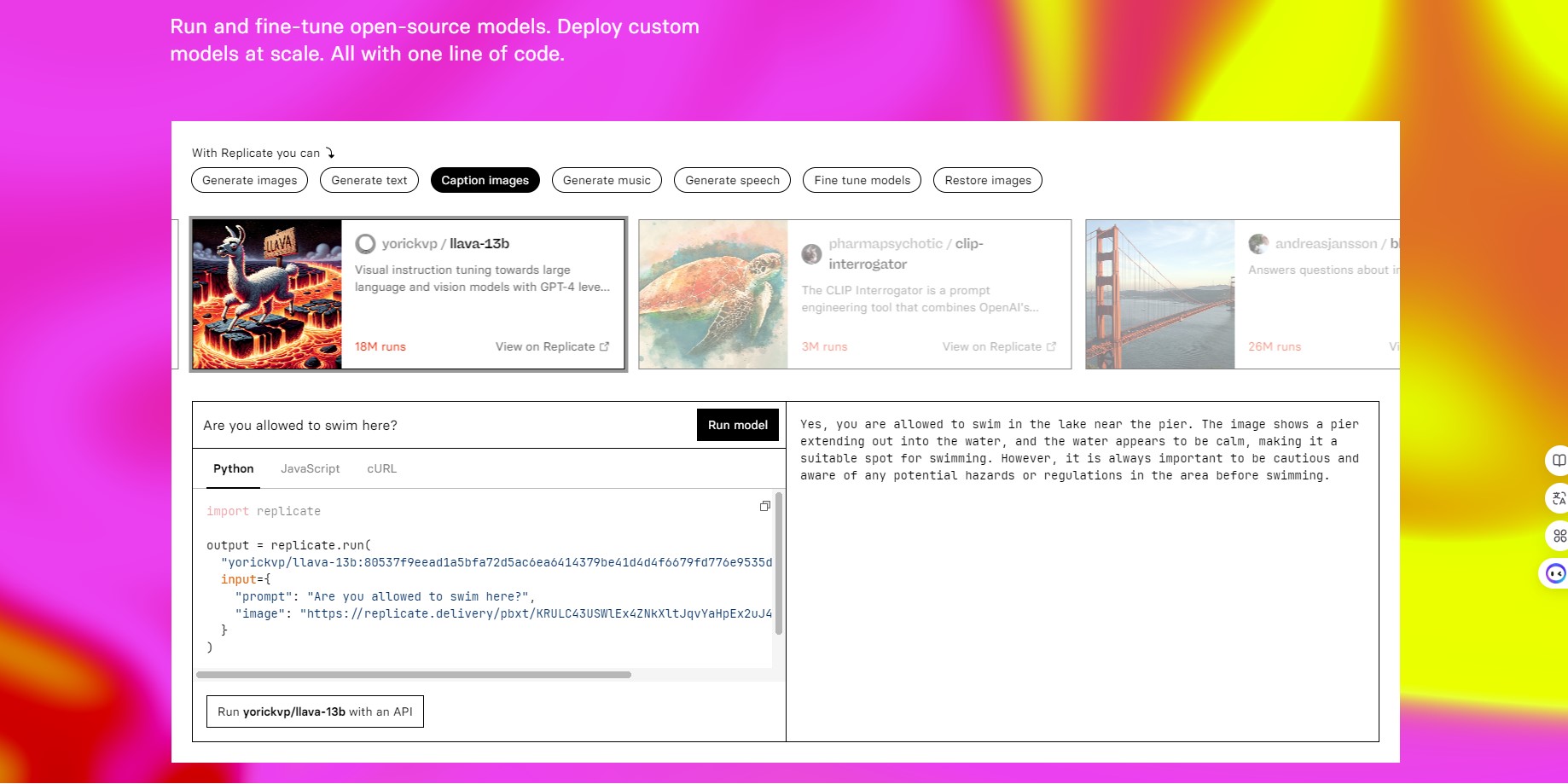The height and width of the screenshot is (784, 1568).
Task: Click the sea turtle watercolor thumbnail
Action: 713,294
